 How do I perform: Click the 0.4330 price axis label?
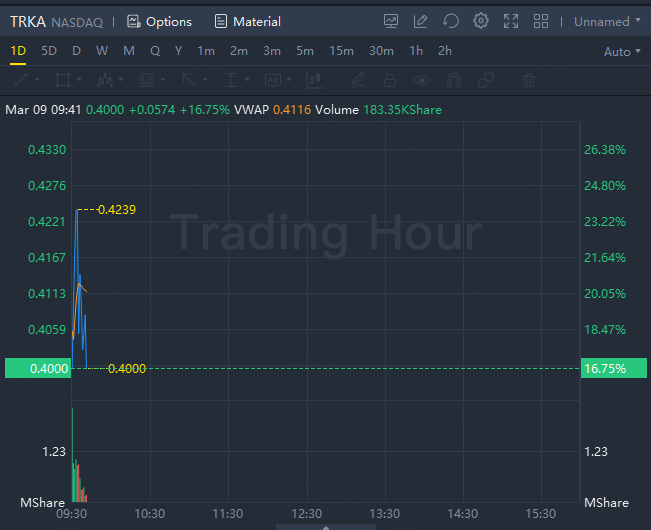click(x=47, y=150)
